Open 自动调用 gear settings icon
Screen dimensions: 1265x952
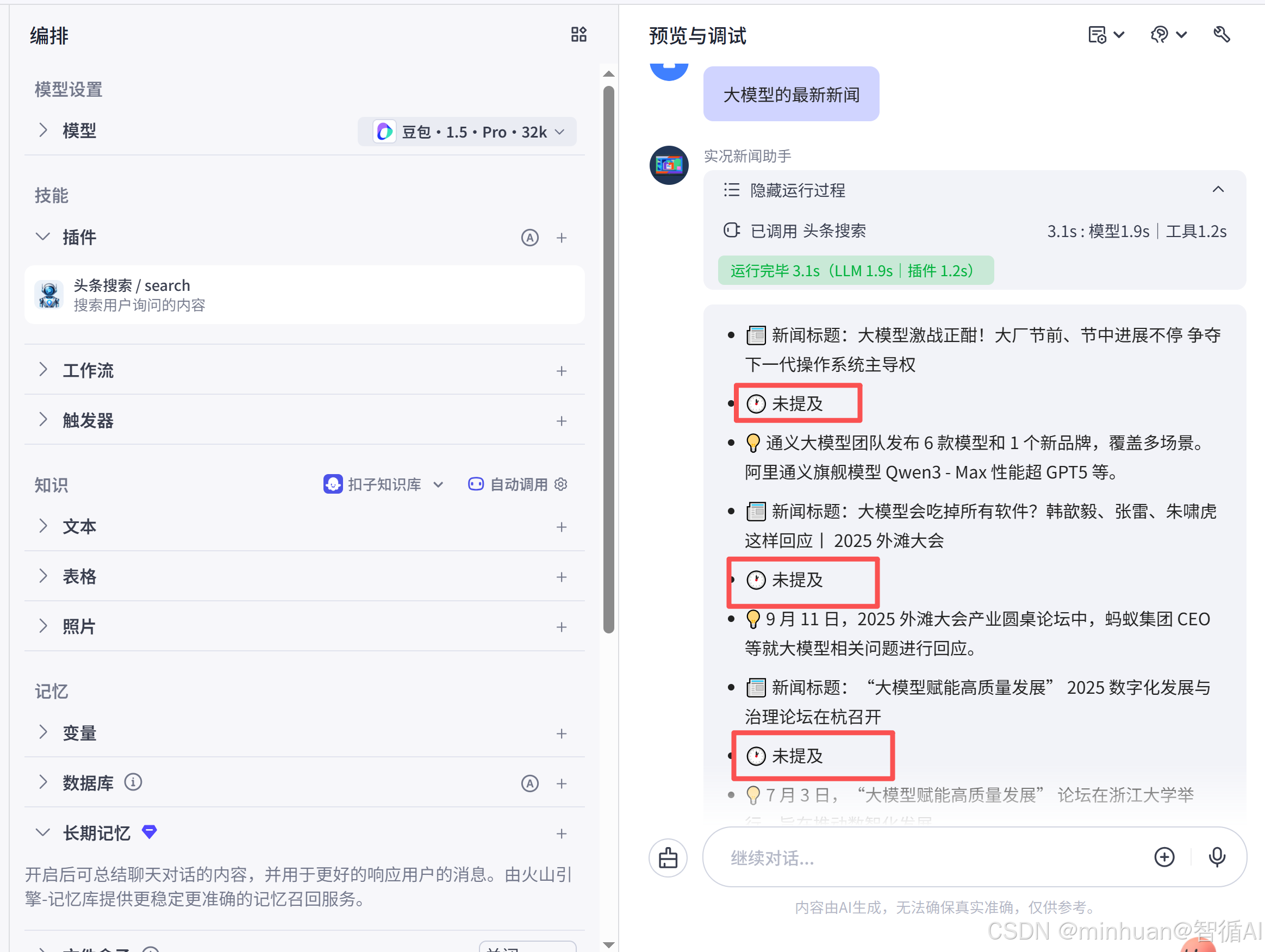[x=561, y=484]
